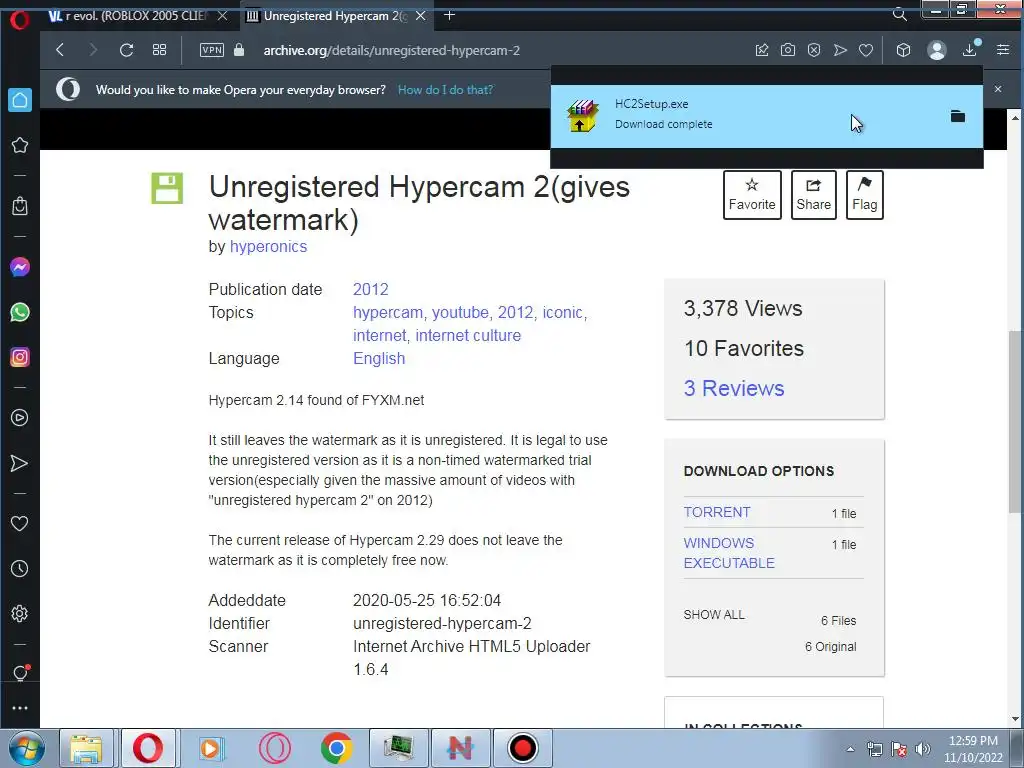Image resolution: width=1024 pixels, height=768 pixels.
Task: Open the Easy Setup menu icon
Action: click(1003, 50)
